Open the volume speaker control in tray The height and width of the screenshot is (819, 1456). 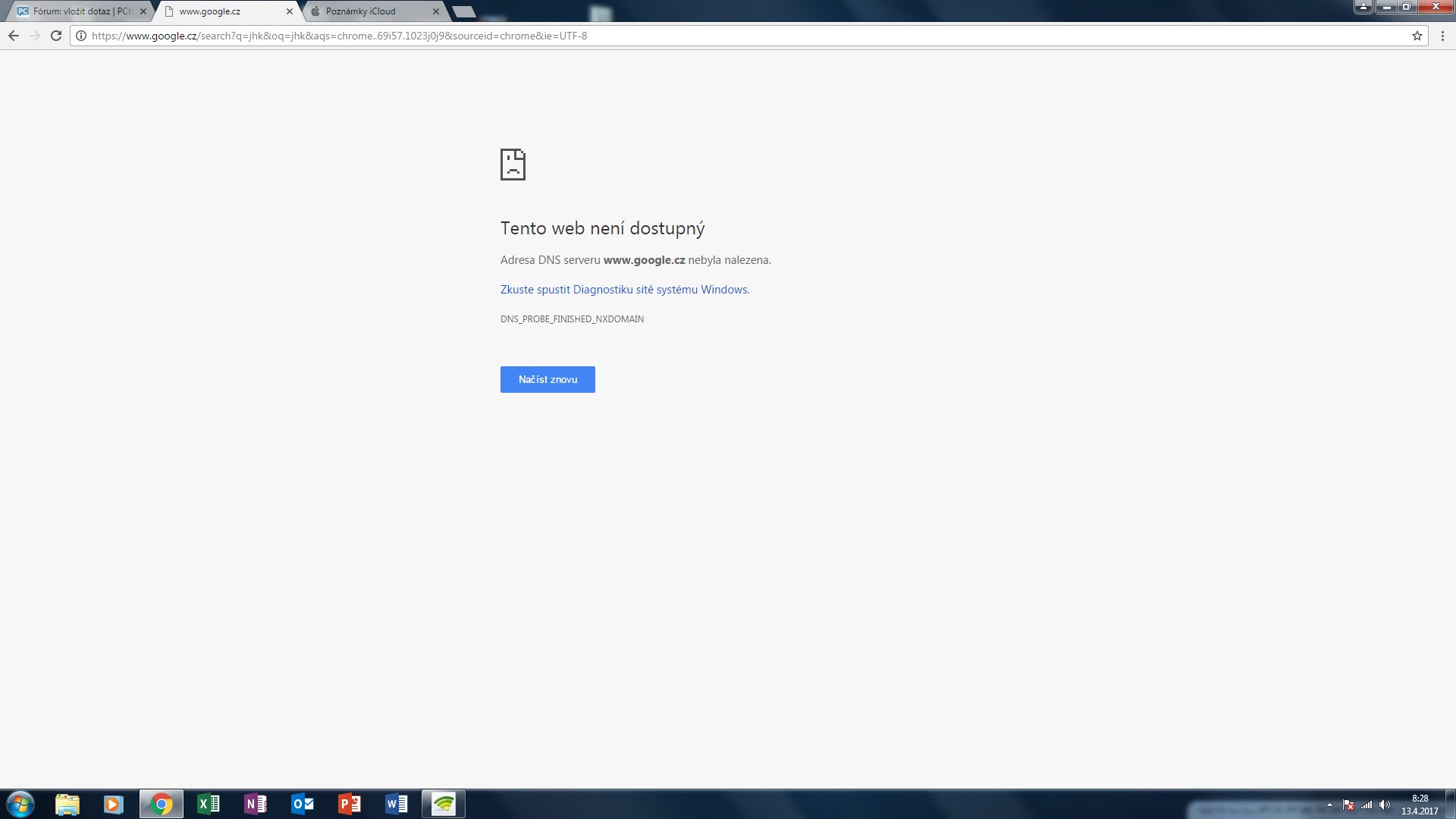(x=1385, y=805)
